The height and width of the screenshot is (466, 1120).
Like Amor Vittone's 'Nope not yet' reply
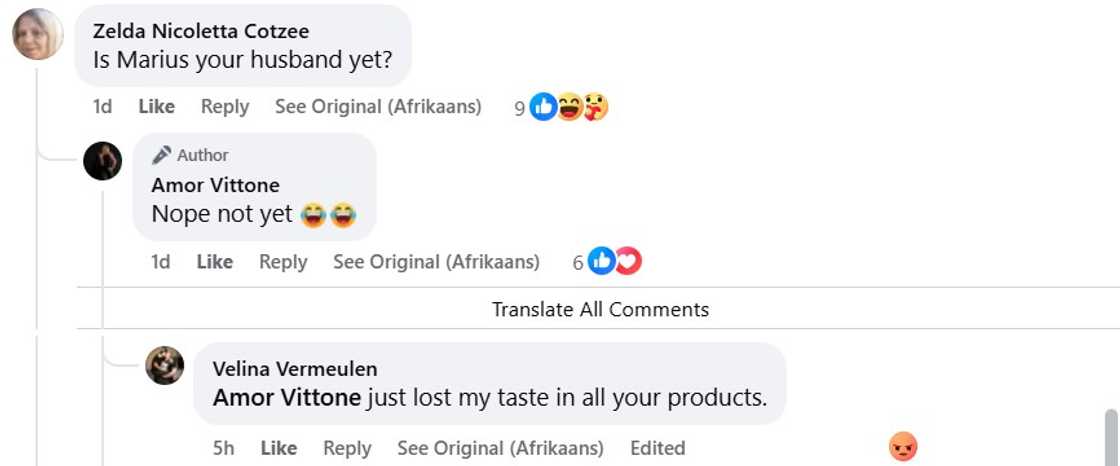(214, 262)
